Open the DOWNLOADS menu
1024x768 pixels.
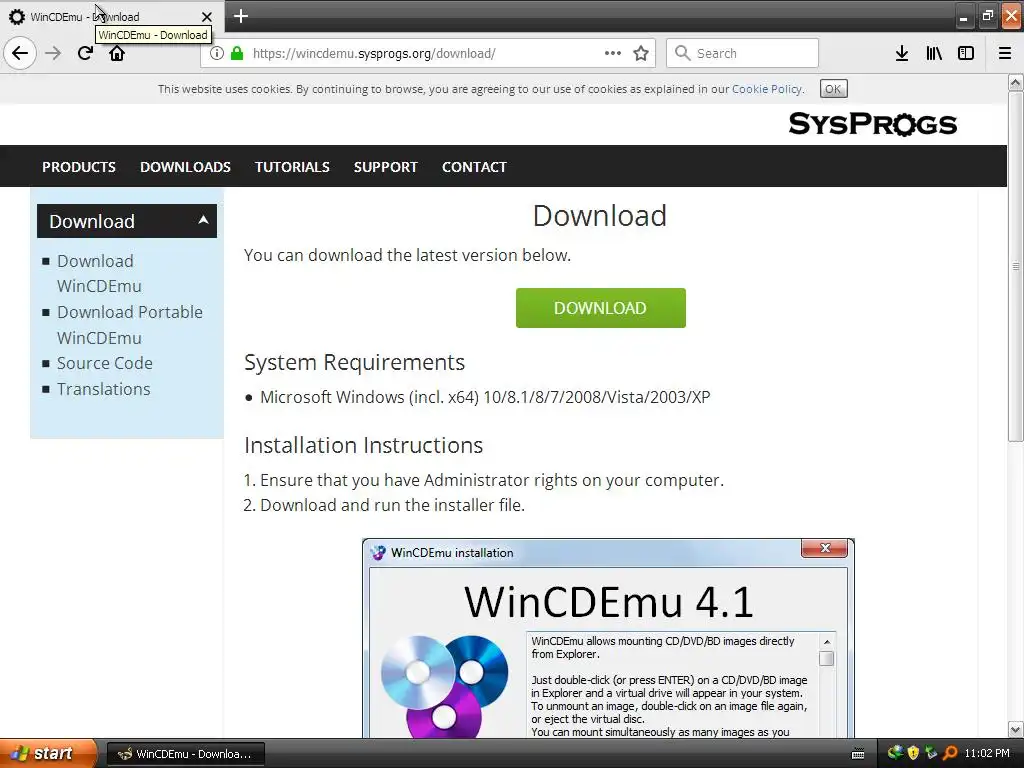pos(185,167)
